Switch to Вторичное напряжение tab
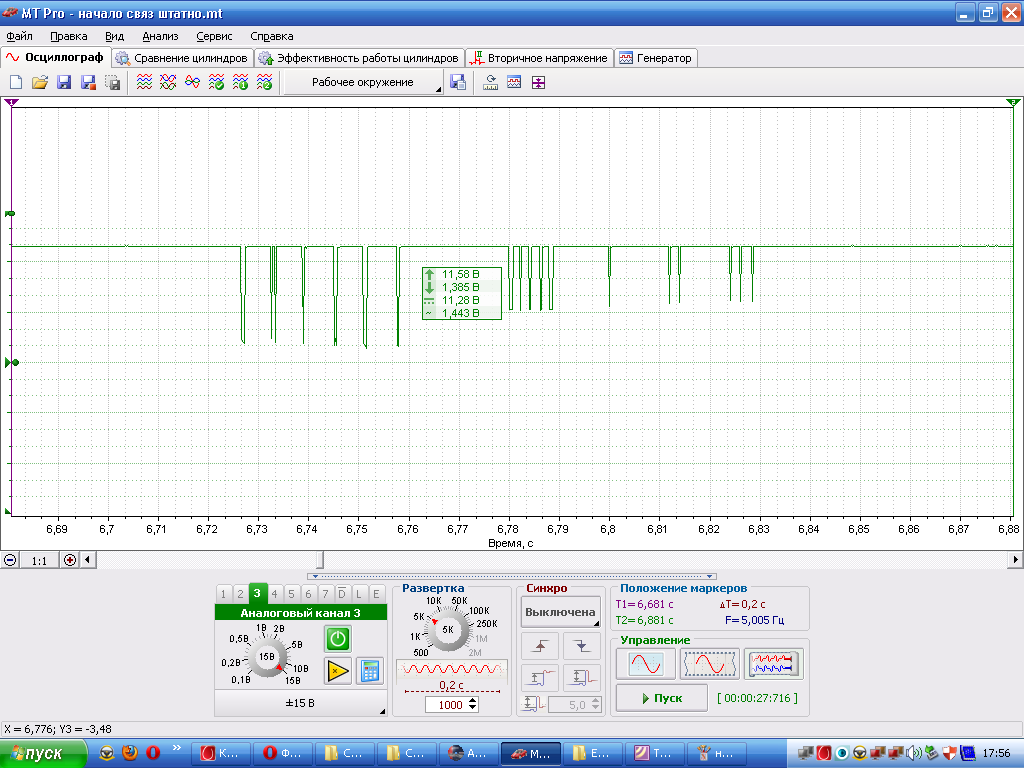This screenshot has width=1024, height=768. click(540, 58)
